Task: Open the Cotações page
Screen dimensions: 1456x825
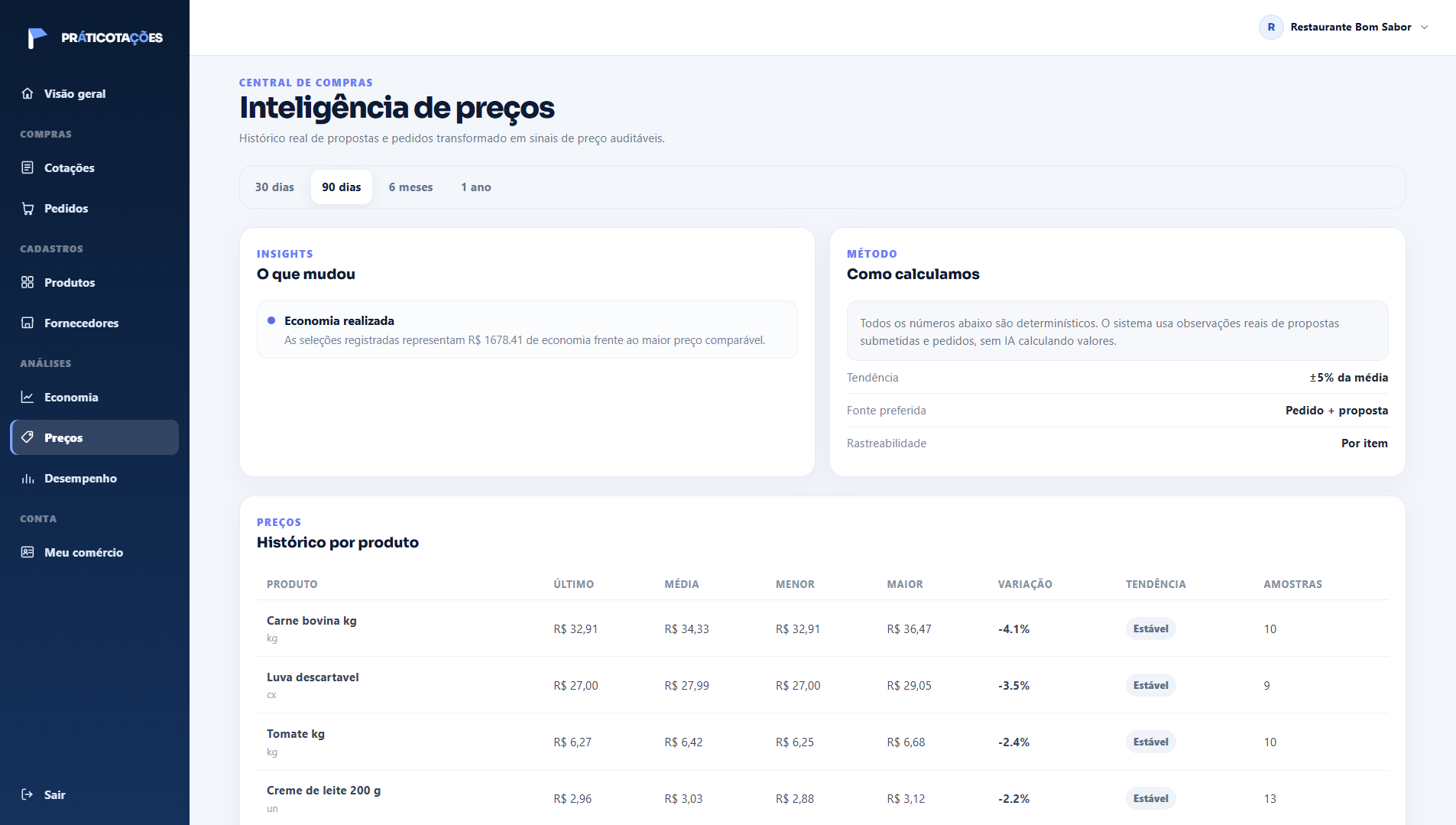Action: 95,167
